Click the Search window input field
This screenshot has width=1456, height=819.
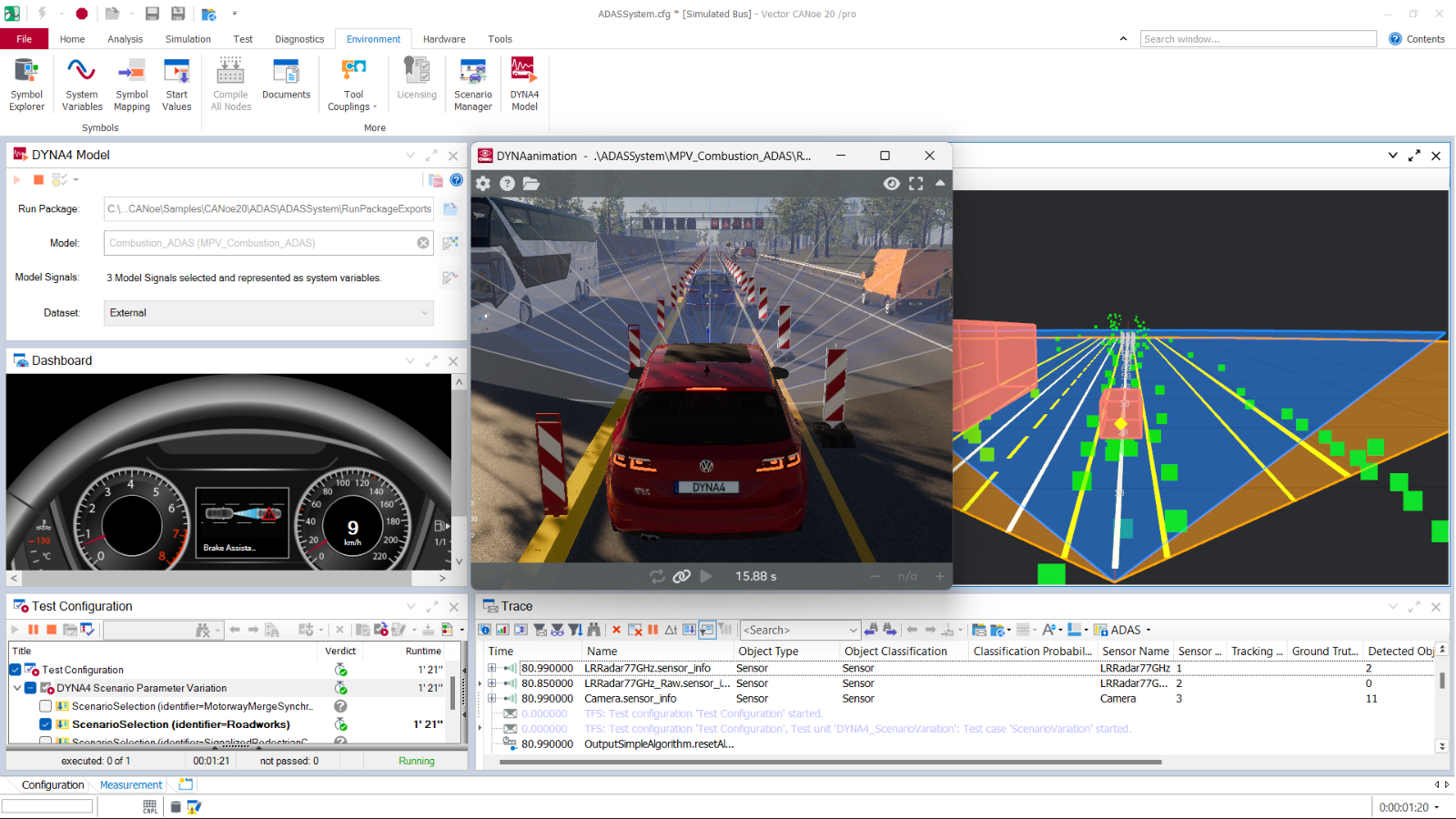point(1258,39)
